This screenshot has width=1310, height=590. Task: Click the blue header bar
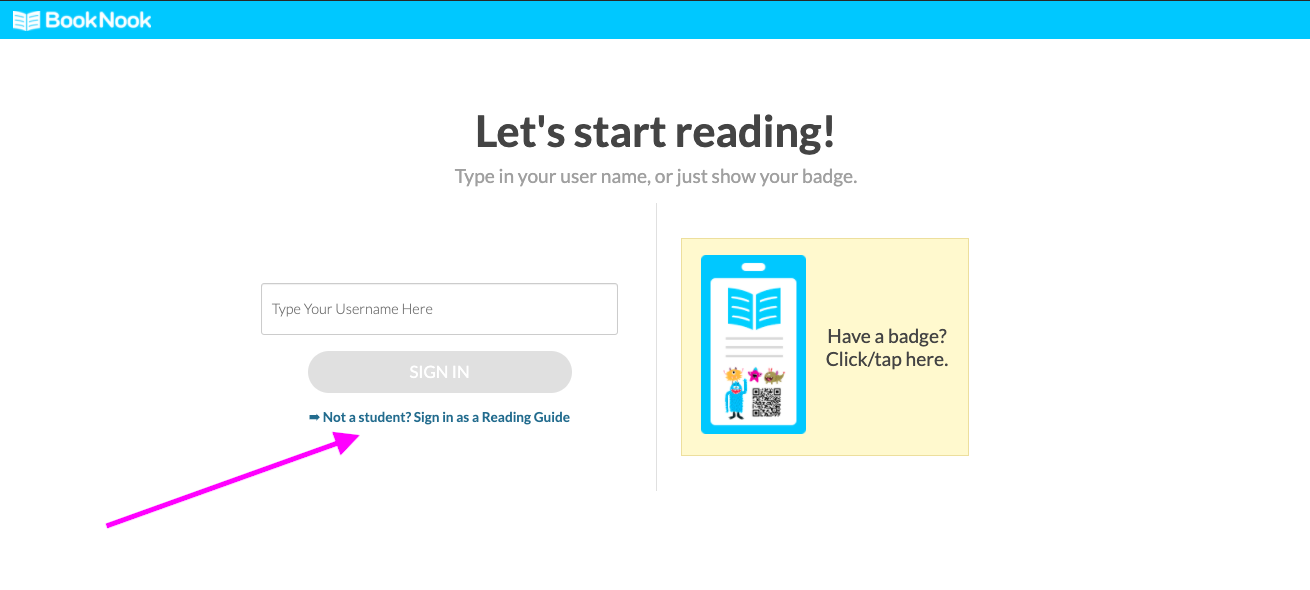pos(700,20)
